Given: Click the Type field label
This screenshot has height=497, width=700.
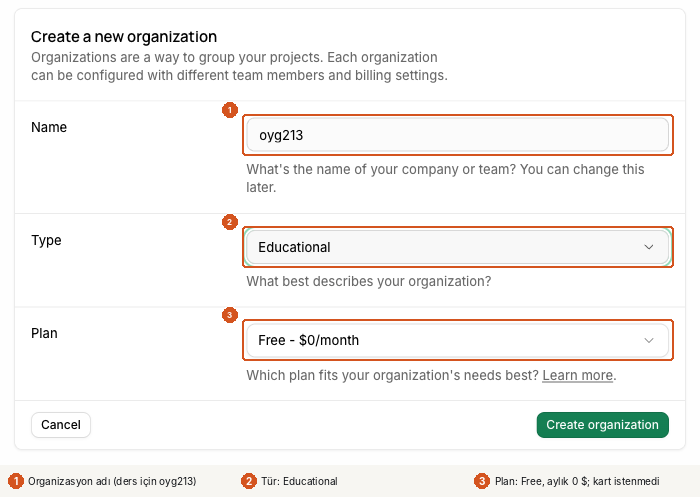Looking at the screenshot, I should 46,240.
